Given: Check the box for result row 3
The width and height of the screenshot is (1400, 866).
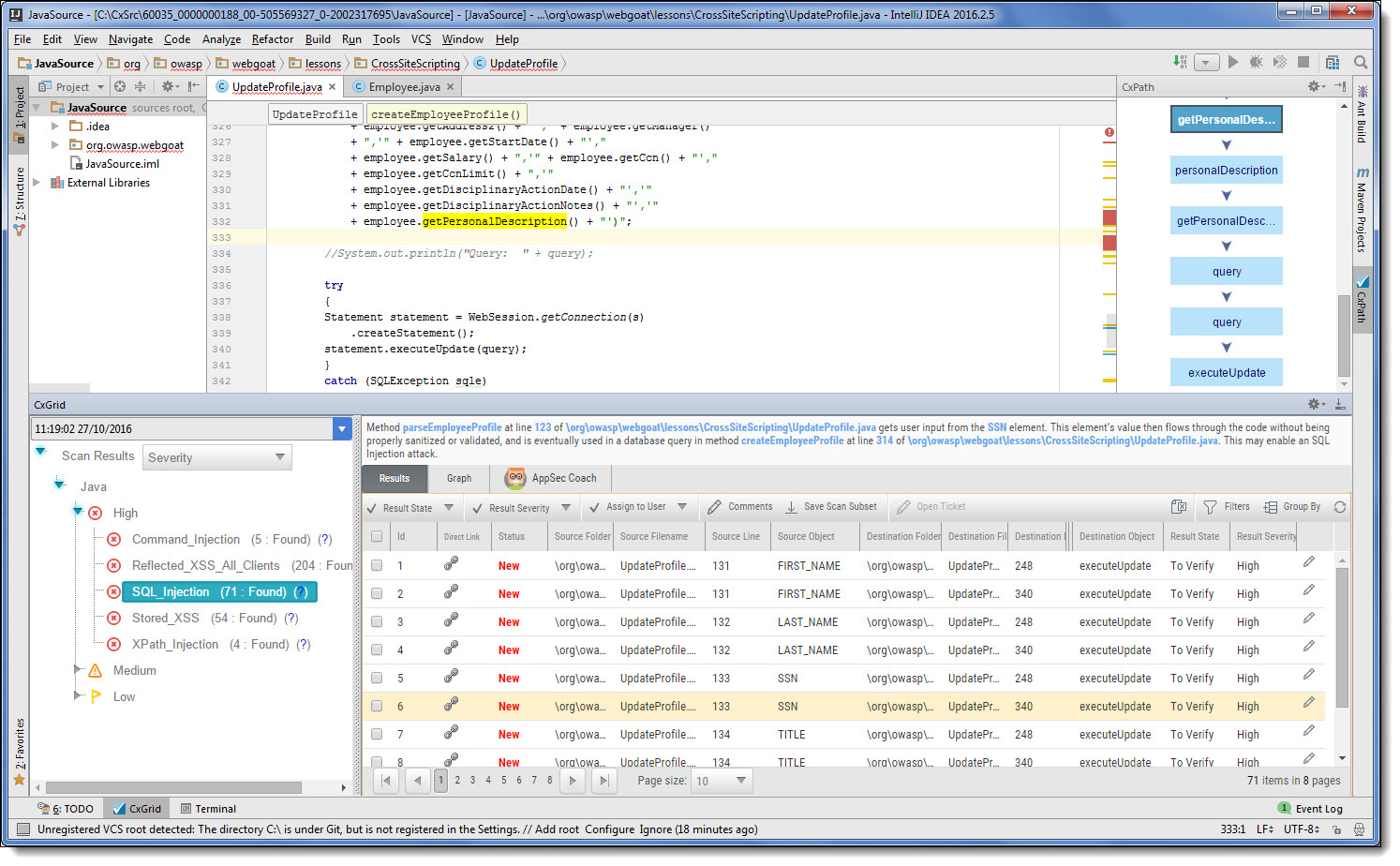Looking at the screenshot, I should tap(377, 621).
